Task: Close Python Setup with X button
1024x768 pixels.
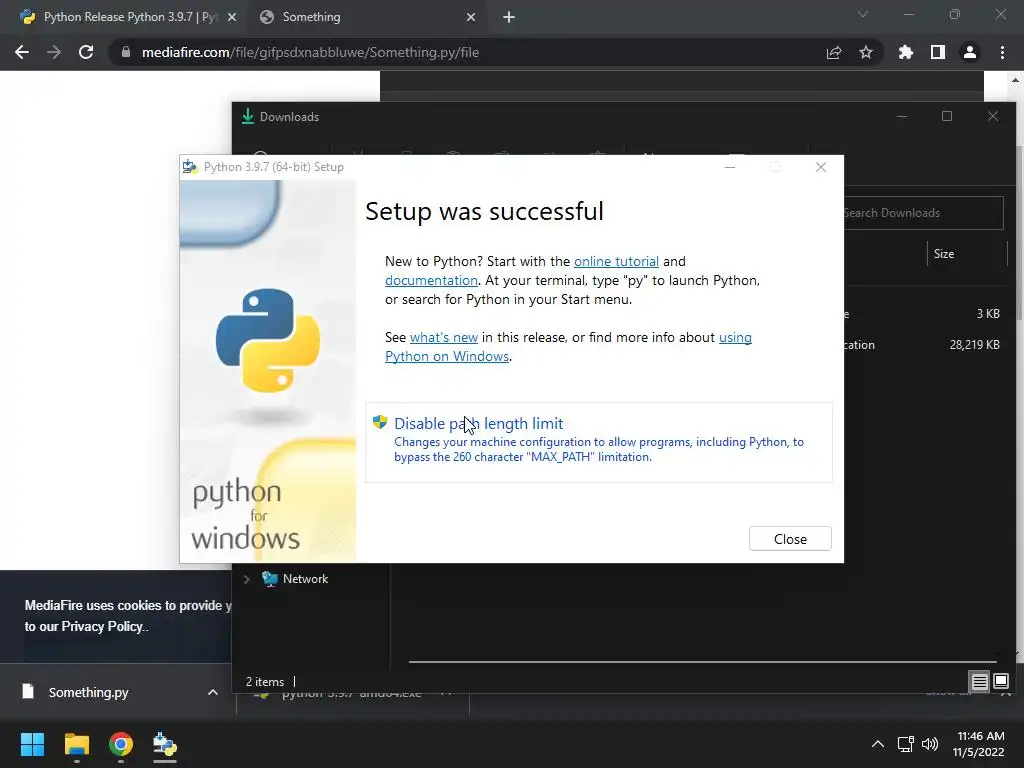Action: pyautogui.click(x=821, y=167)
